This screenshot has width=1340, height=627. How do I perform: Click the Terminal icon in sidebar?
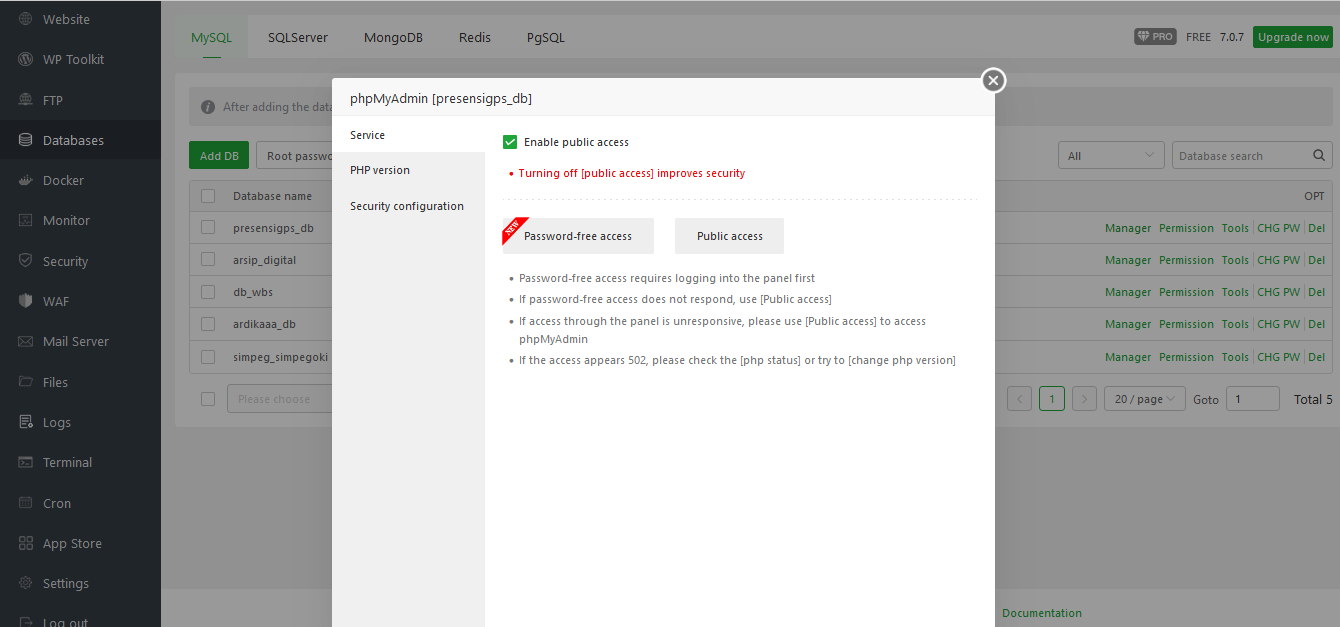coord(25,462)
